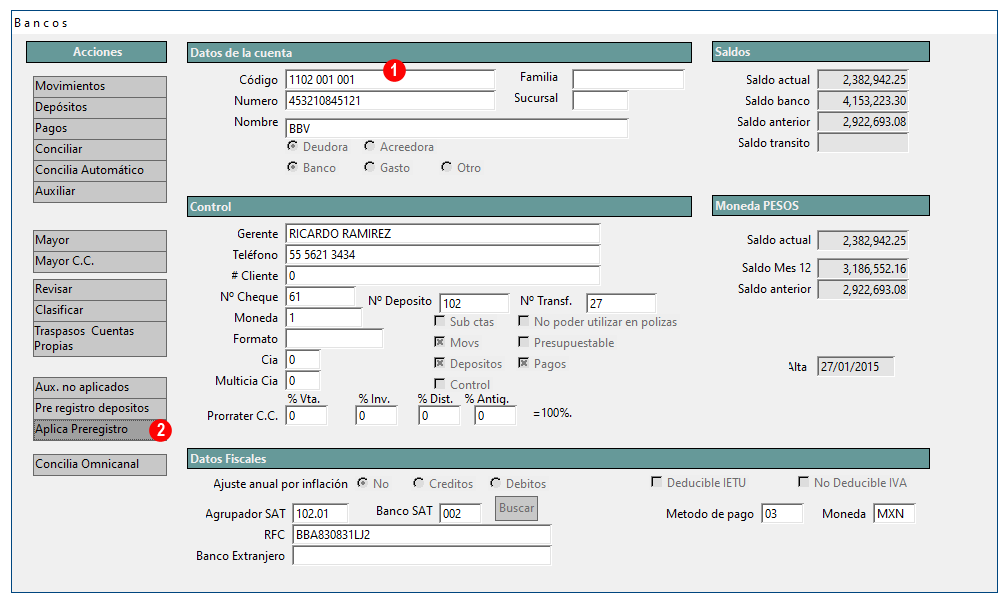Click the Agrupador SAT field

[321, 514]
